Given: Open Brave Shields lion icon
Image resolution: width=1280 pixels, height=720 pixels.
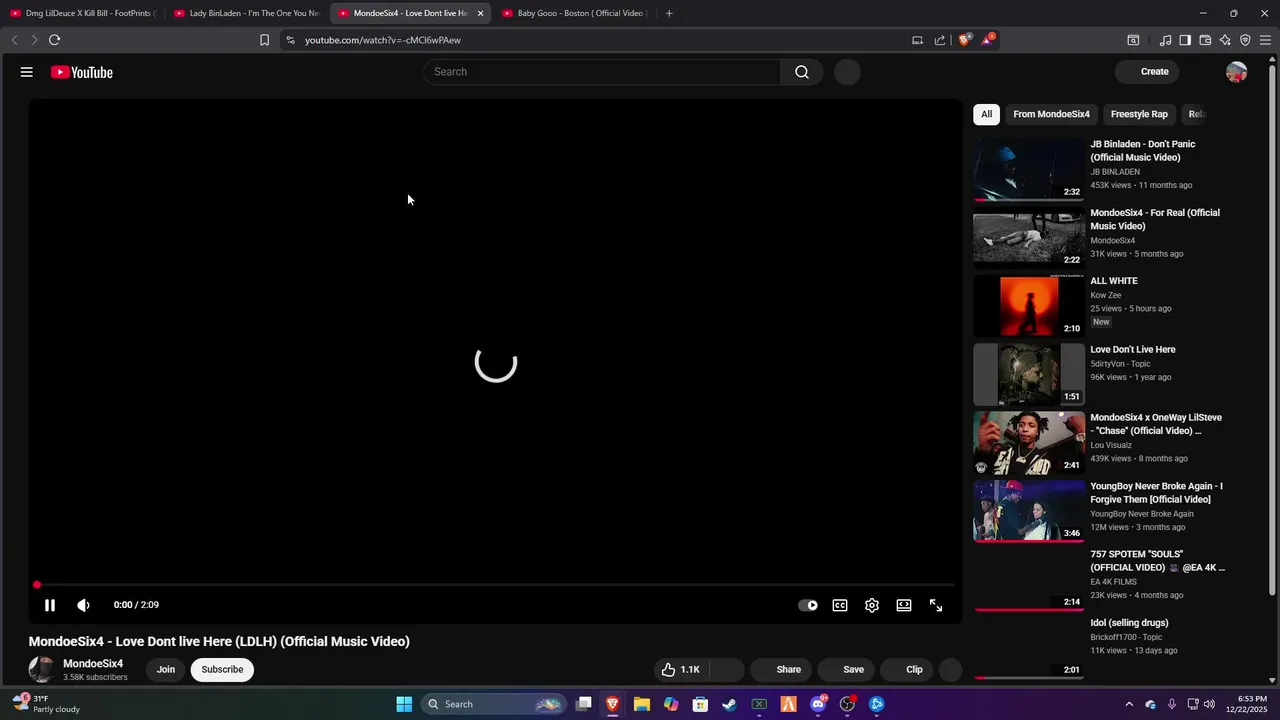Looking at the screenshot, I should pyautogui.click(x=966, y=40).
